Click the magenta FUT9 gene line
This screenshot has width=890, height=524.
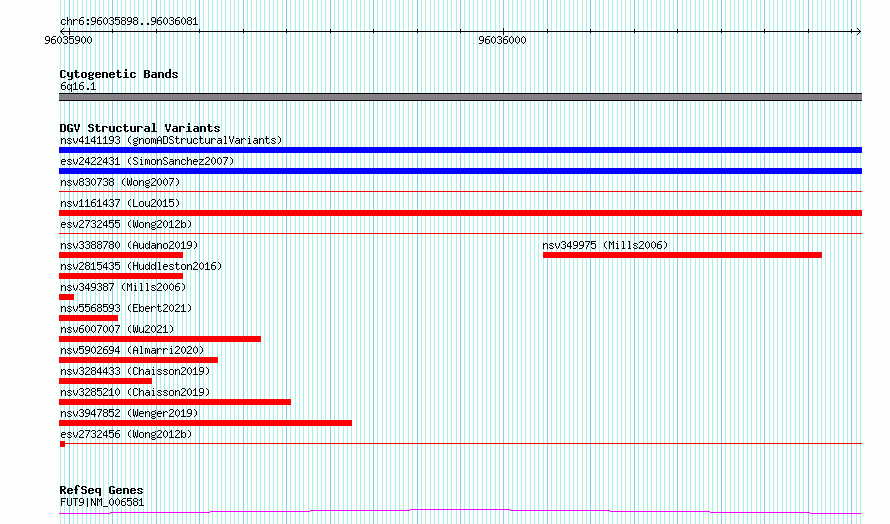(460, 512)
